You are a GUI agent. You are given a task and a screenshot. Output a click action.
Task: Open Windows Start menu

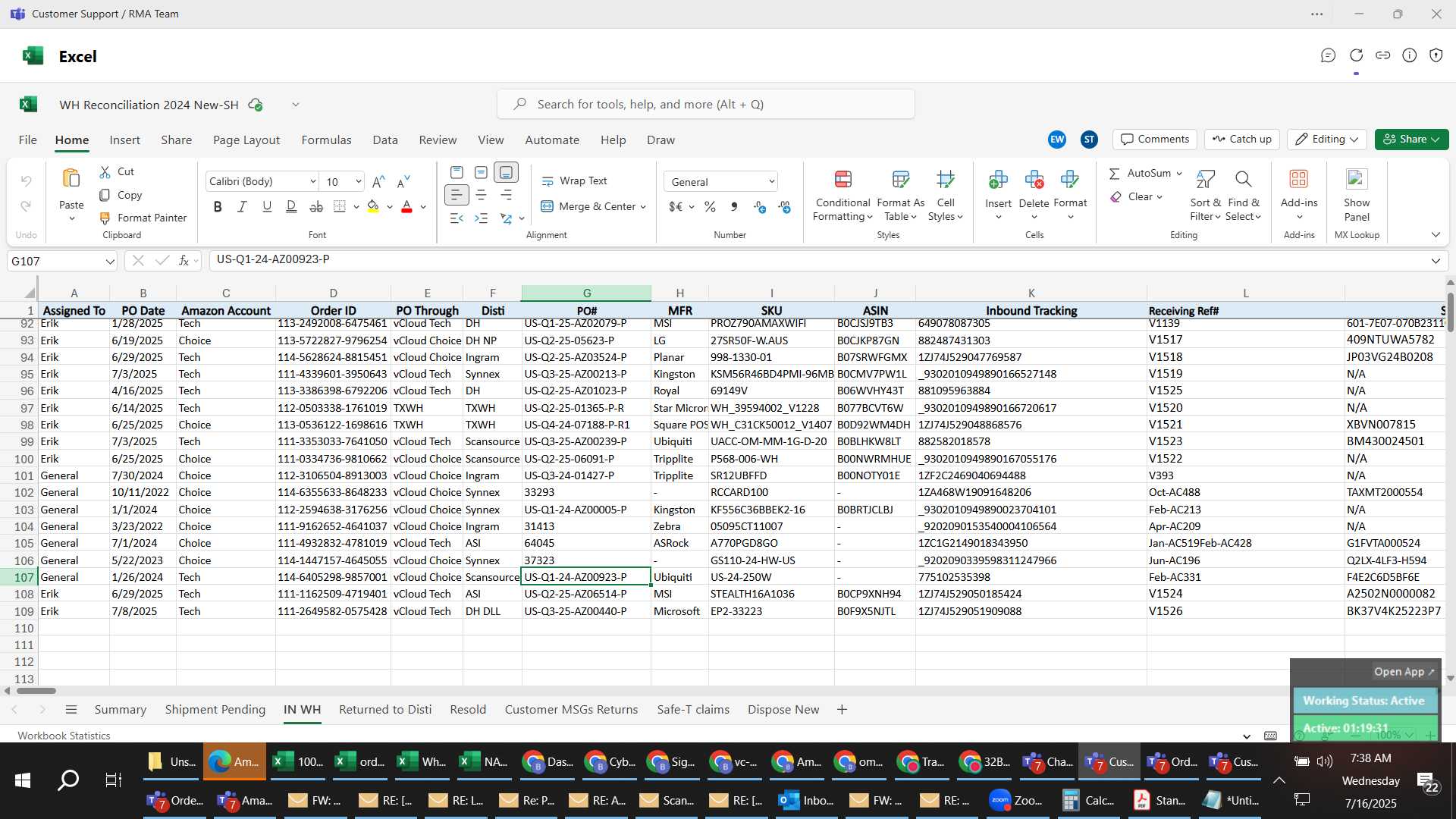point(23,780)
